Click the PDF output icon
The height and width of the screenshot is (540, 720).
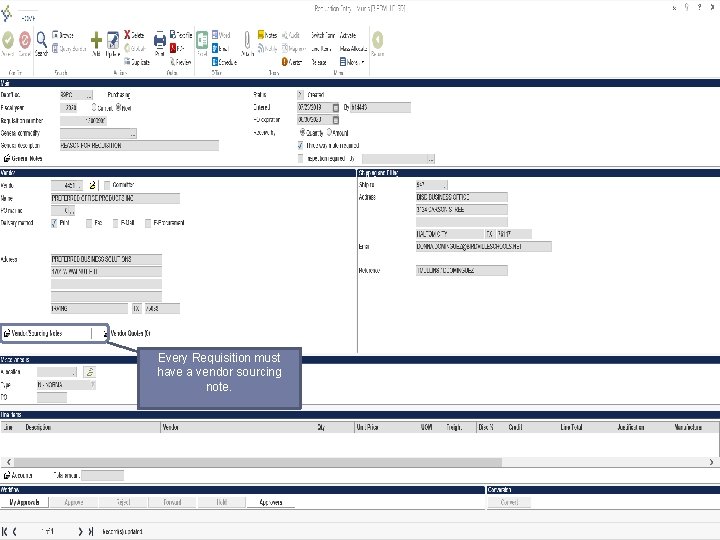[x=173, y=48]
